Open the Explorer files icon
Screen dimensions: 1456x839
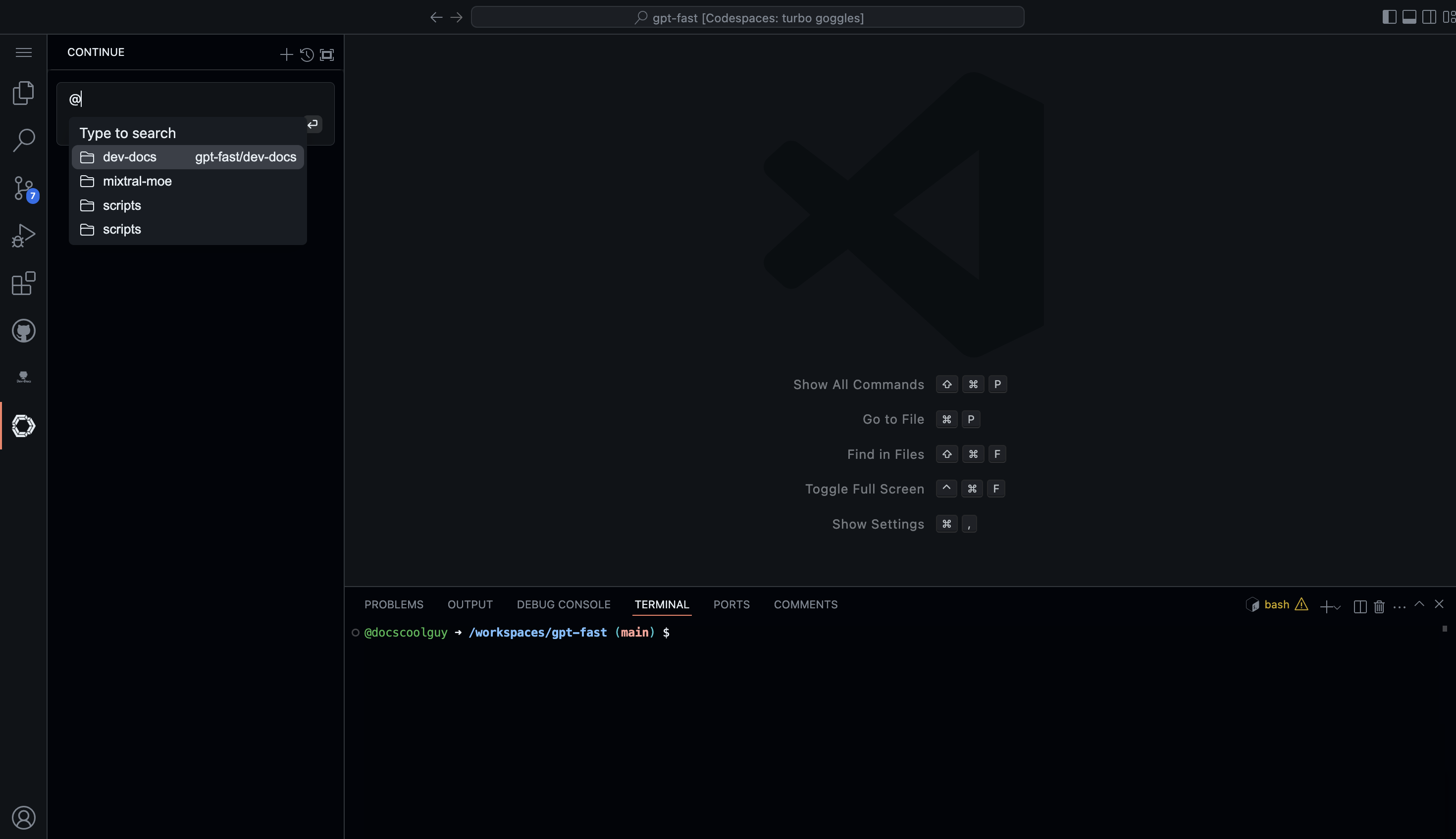23,93
